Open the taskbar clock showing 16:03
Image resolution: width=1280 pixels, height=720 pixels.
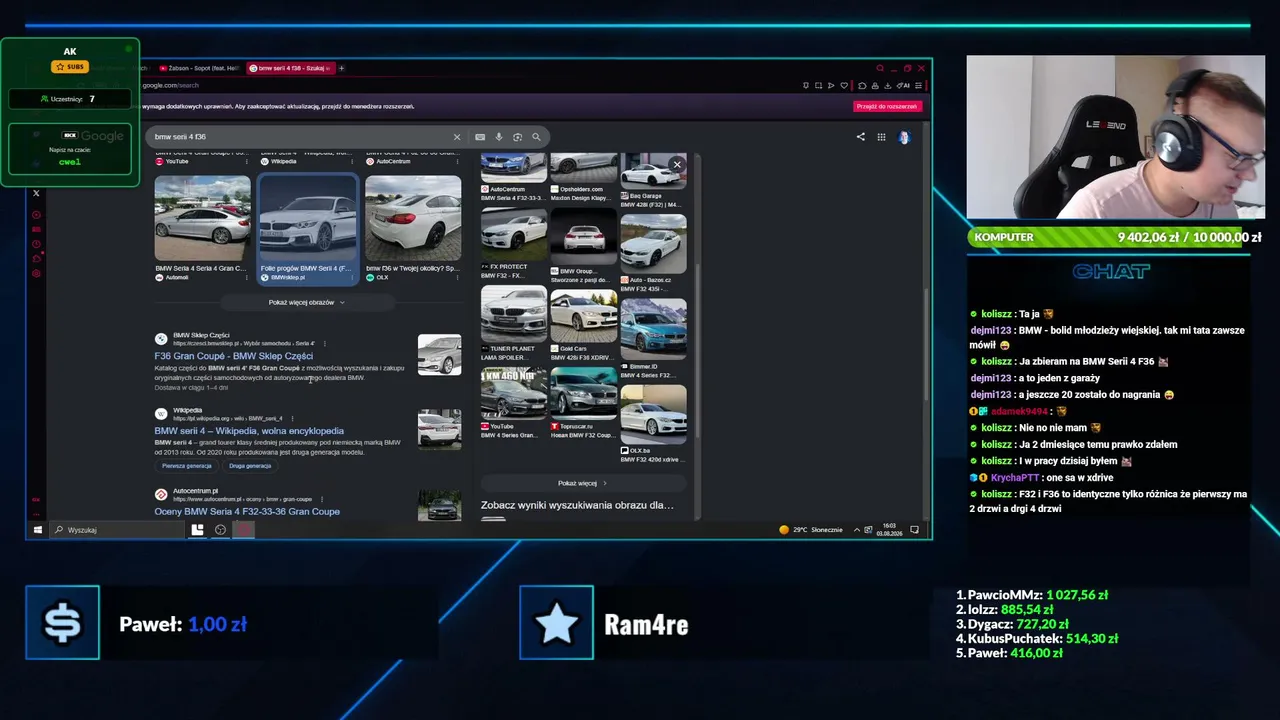pos(889,530)
